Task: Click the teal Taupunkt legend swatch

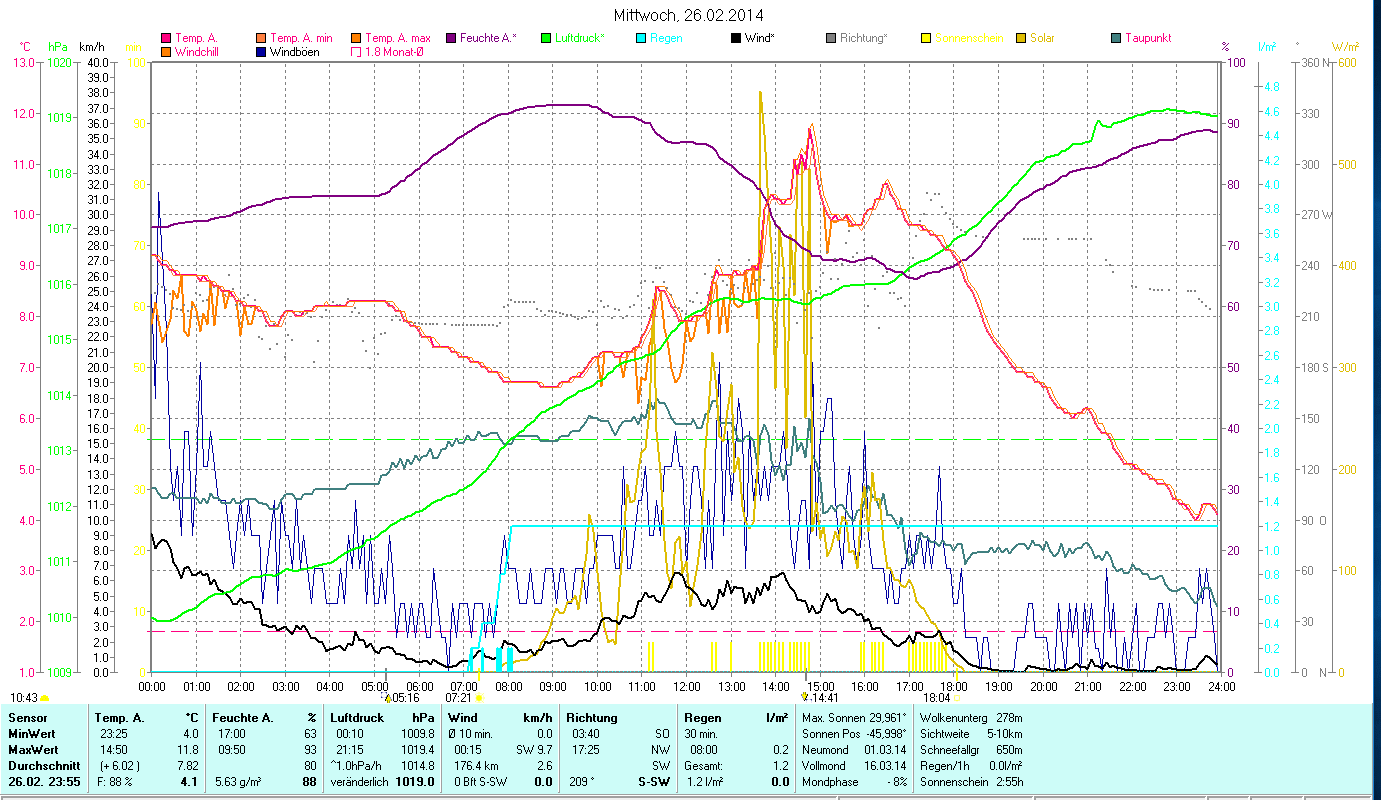Action: pos(1115,38)
